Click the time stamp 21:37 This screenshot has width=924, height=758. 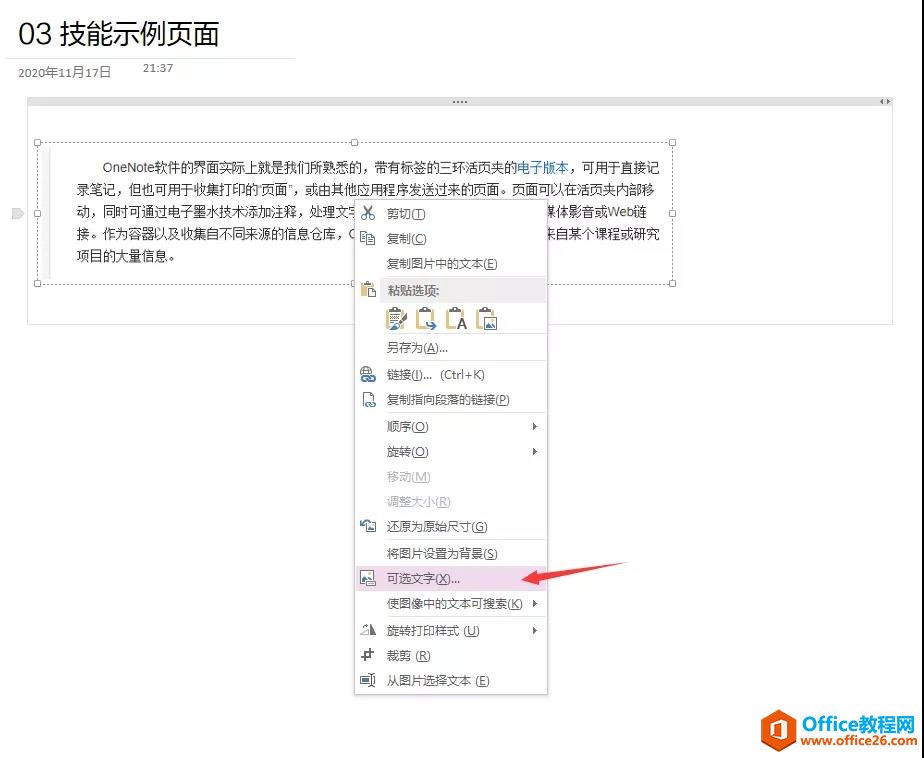tap(158, 68)
